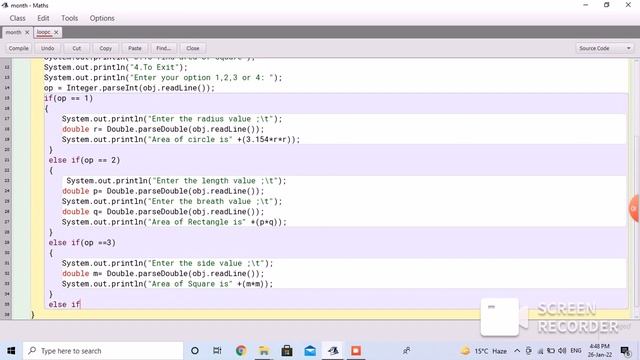Open the 15°C Haze weather widget
640x360 pixels.
tap(484, 351)
